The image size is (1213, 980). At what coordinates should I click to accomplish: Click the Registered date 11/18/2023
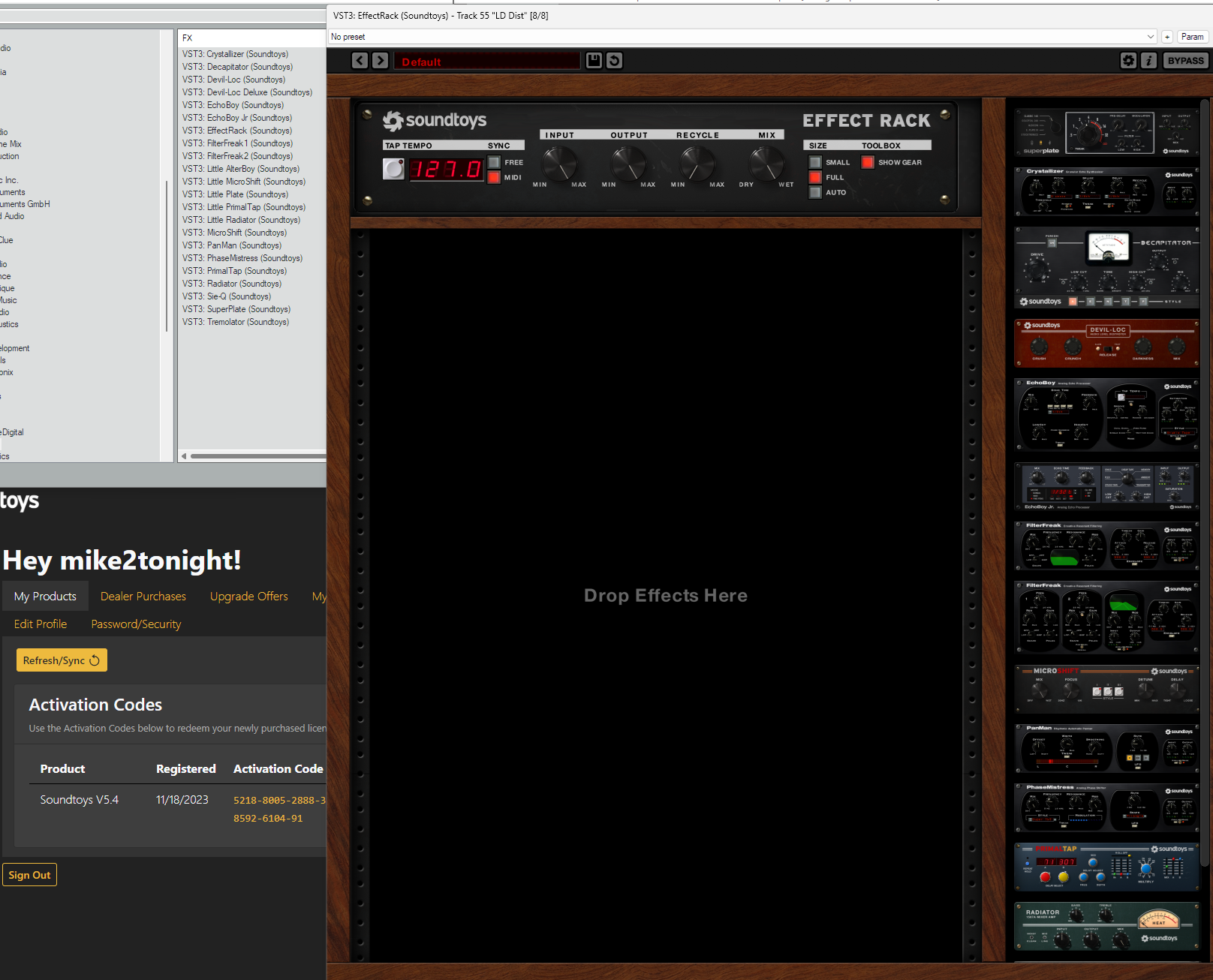click(x=182, y=800)
